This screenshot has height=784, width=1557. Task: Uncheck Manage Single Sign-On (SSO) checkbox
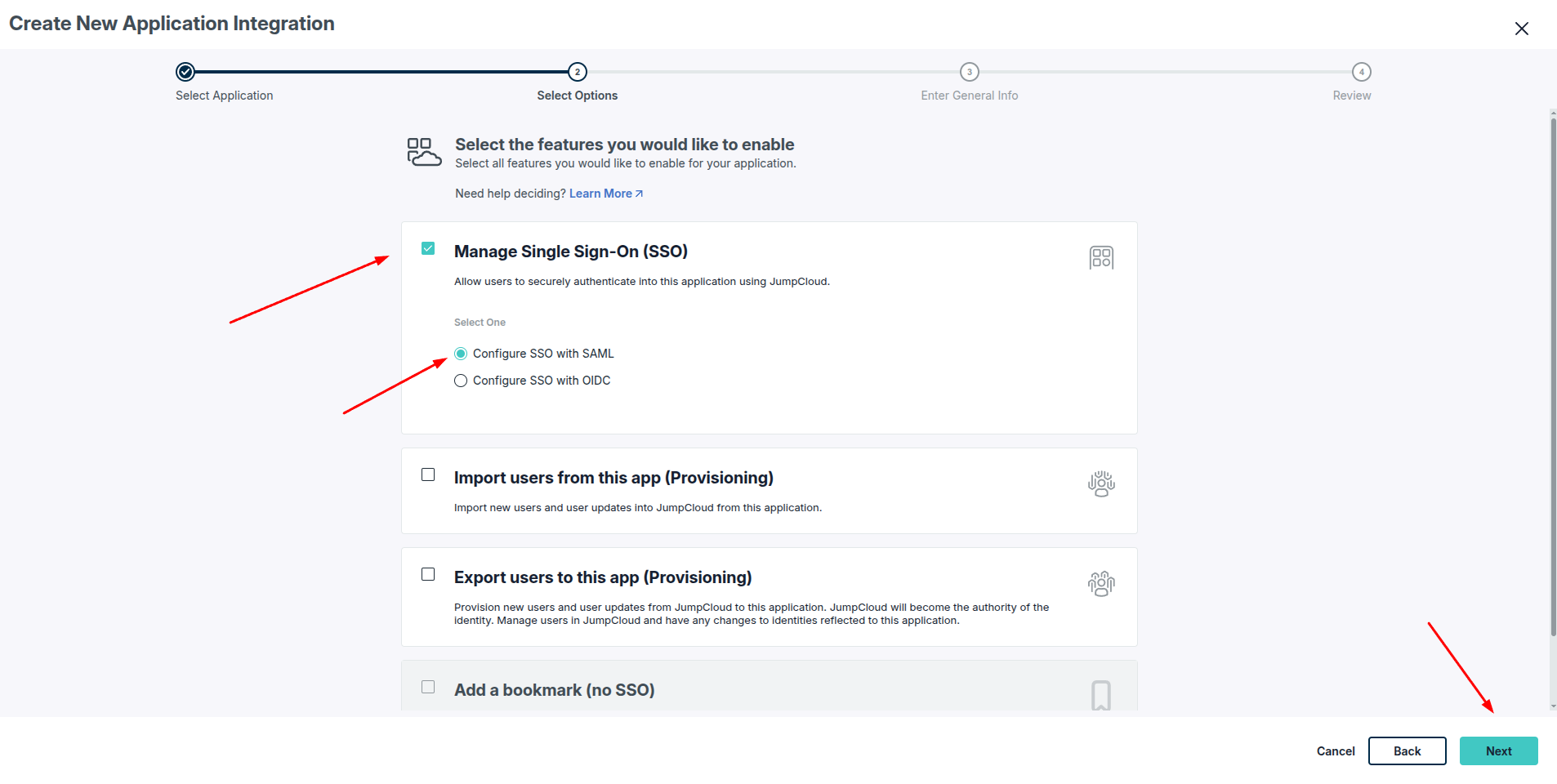[x=428, y=248]
